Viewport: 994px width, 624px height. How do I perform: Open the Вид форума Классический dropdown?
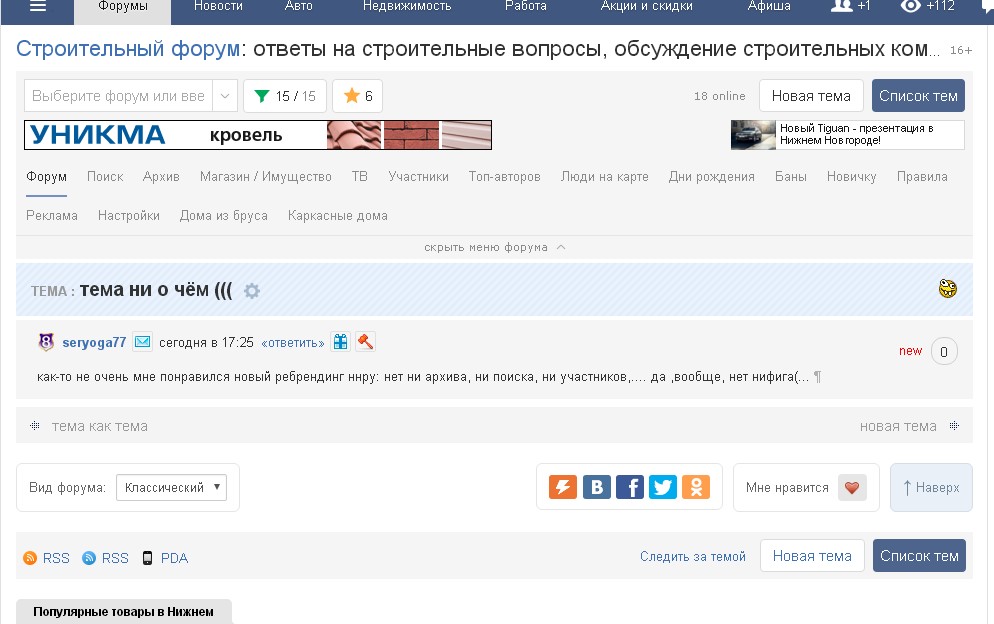click(x=172, y=487)
